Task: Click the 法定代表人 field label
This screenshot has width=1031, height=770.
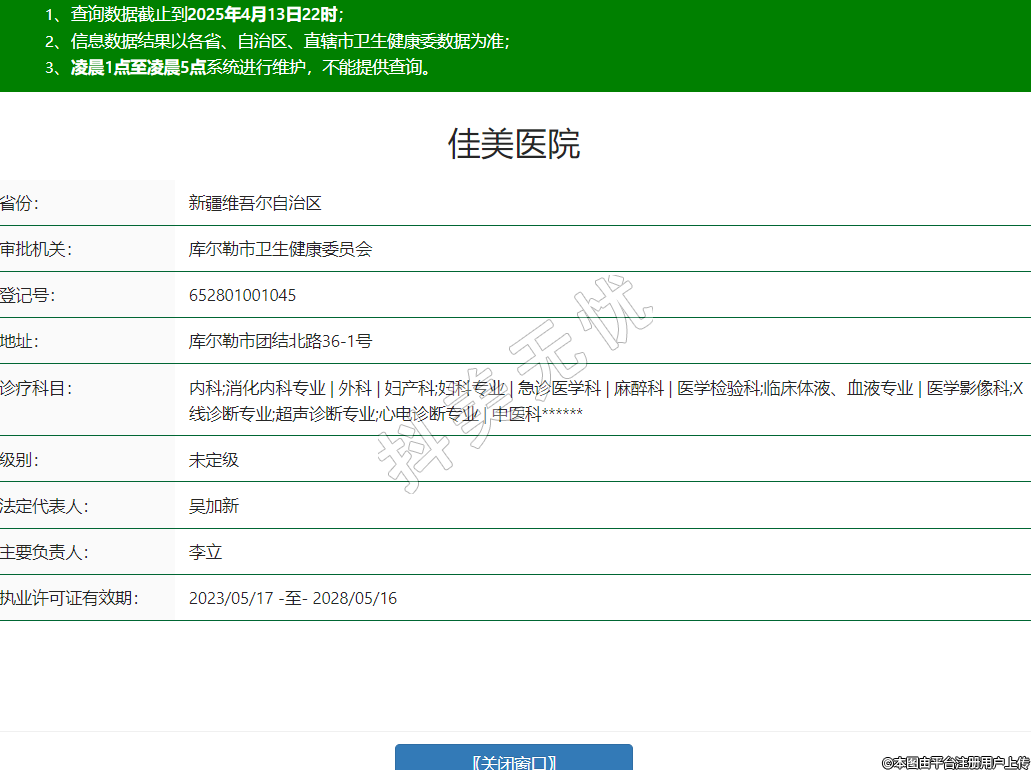Action: click(44, 506)
